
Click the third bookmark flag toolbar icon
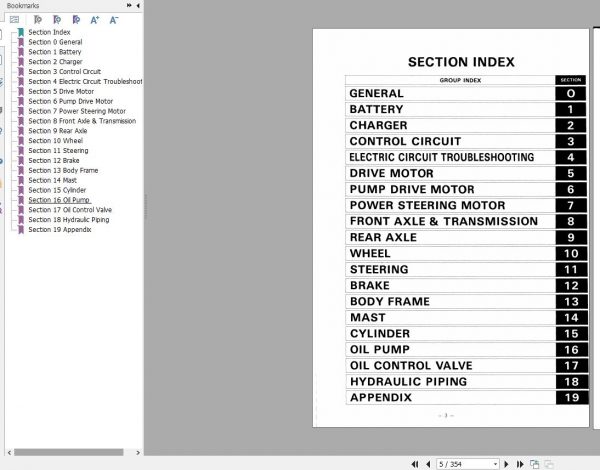(x=76, y=20)
